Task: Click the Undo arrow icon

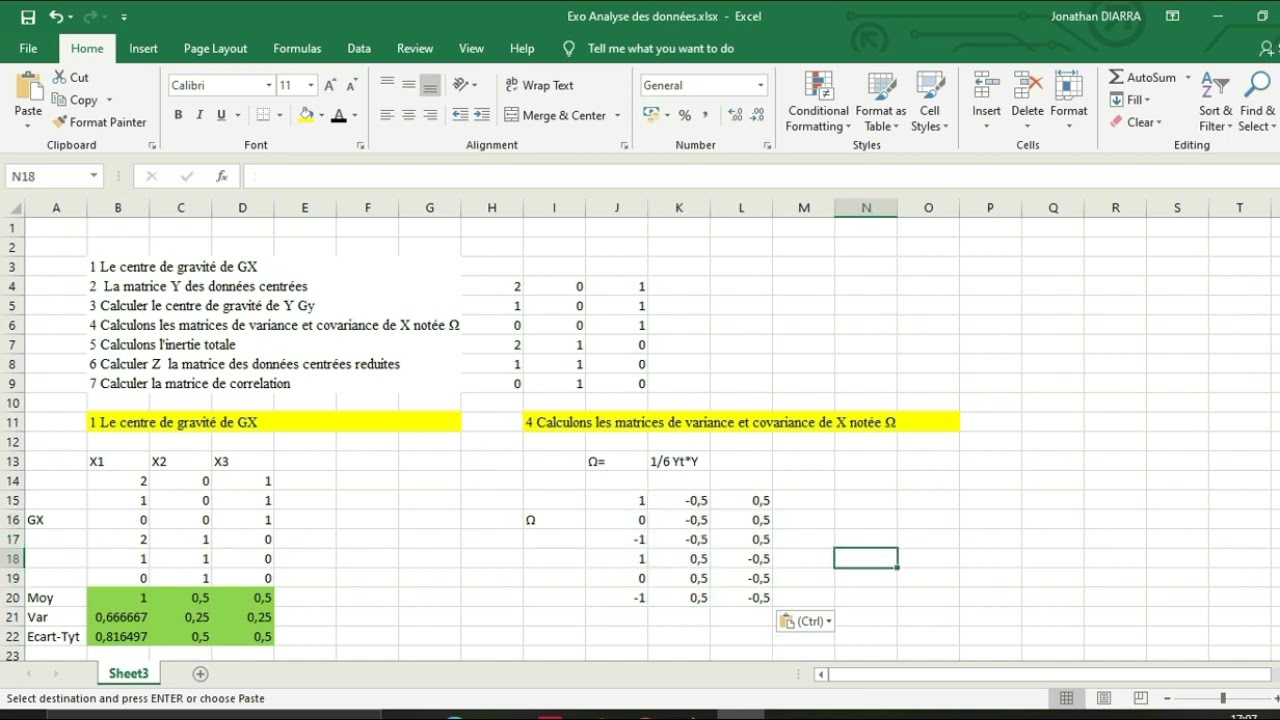Action: pos(56,17)
